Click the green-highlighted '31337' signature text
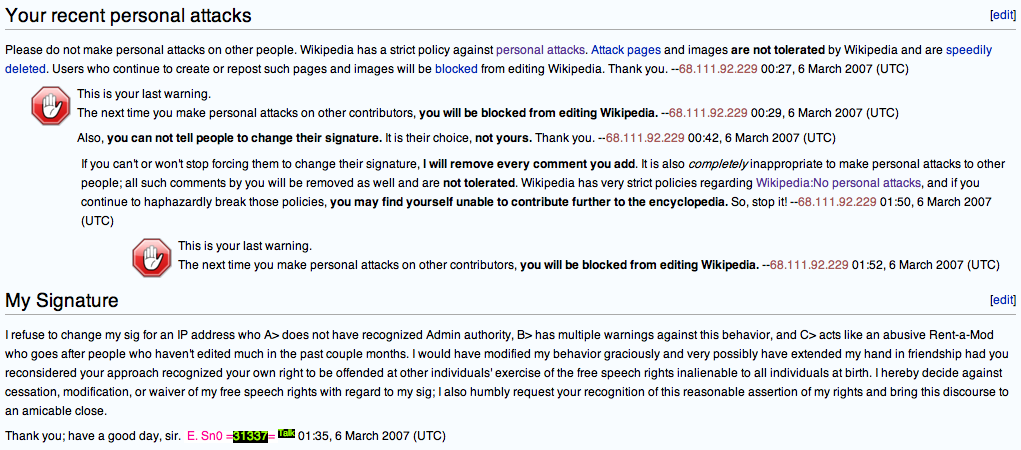 (x=250, y=436)
